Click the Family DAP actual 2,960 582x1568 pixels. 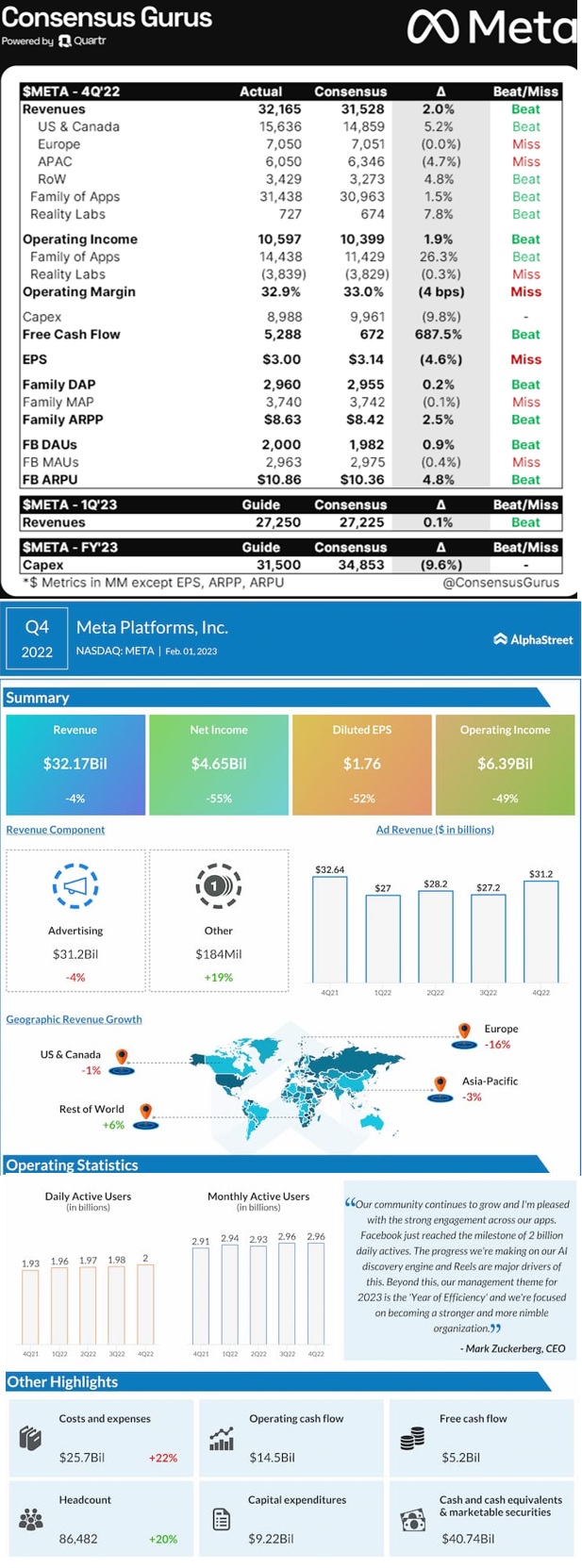(x=283, y=385)
